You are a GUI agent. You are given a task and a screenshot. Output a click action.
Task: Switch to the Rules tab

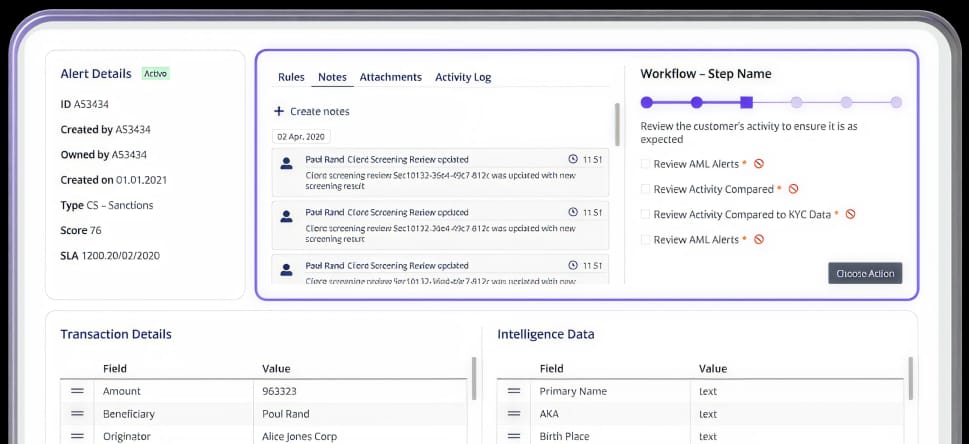[291, 77]
